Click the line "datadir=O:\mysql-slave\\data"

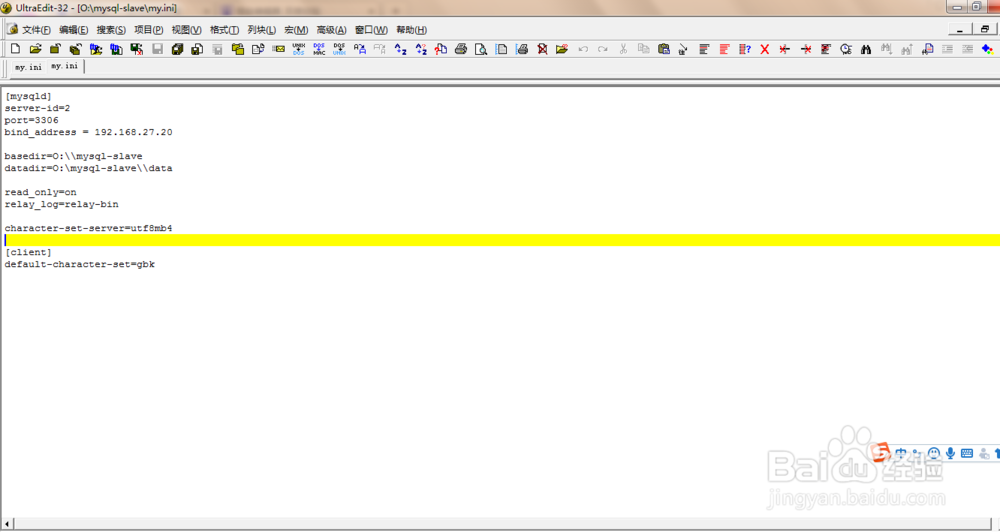tap(88, 168)
